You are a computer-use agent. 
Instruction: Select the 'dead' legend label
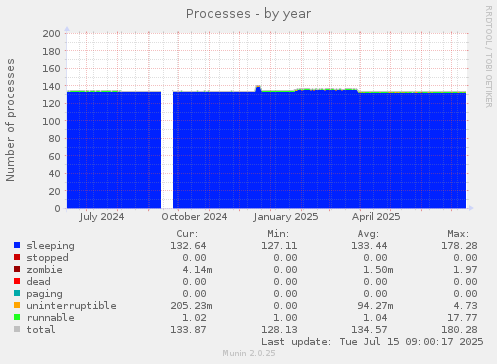pos(38,282)
